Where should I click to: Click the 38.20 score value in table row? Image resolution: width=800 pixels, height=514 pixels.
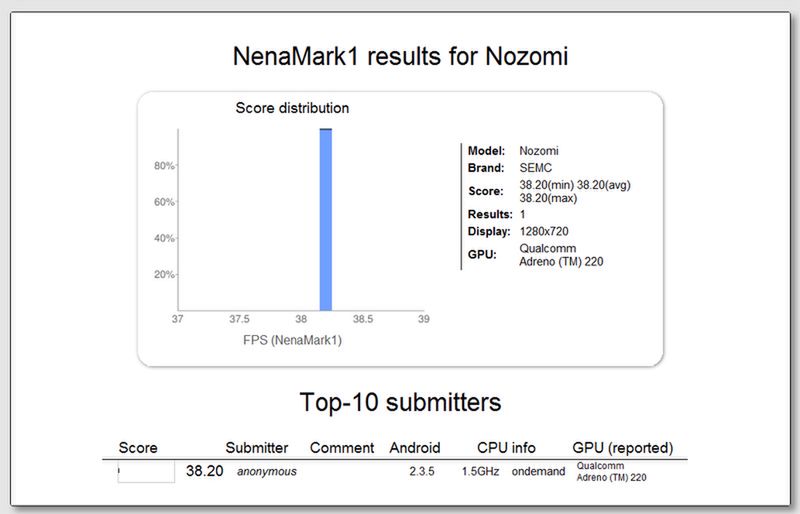205,471
